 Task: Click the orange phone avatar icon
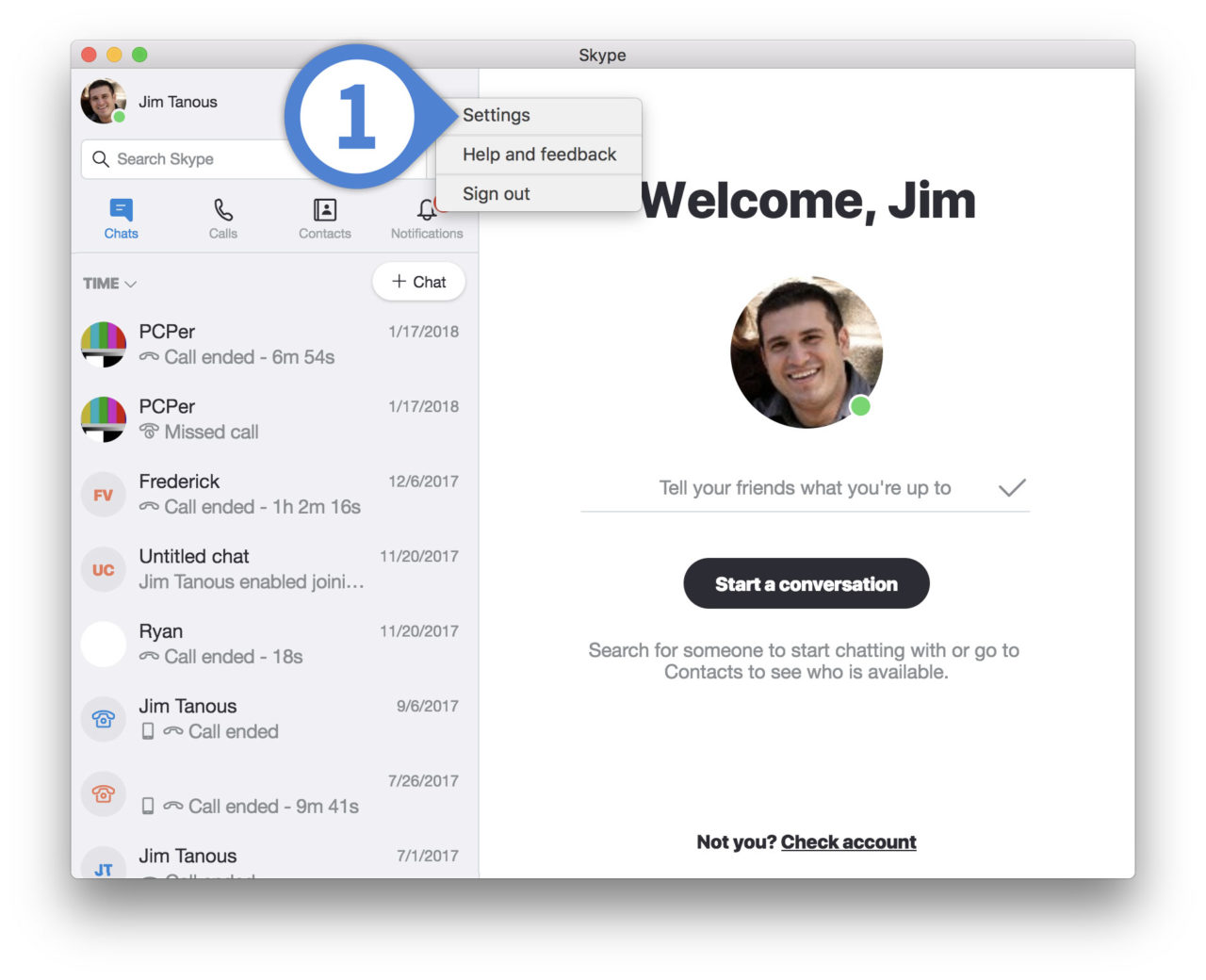(104, 794)
